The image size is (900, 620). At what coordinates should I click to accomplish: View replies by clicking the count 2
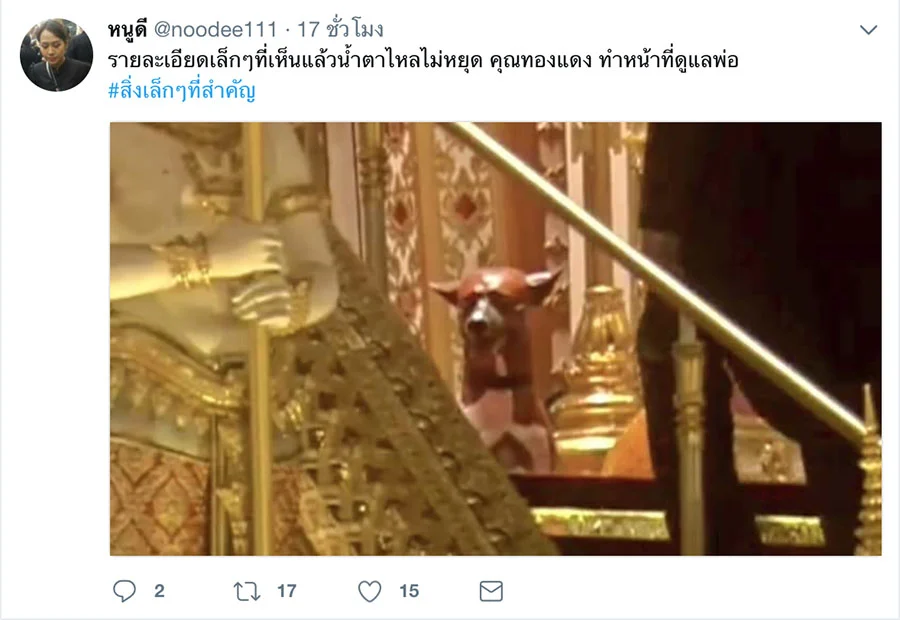160,591
